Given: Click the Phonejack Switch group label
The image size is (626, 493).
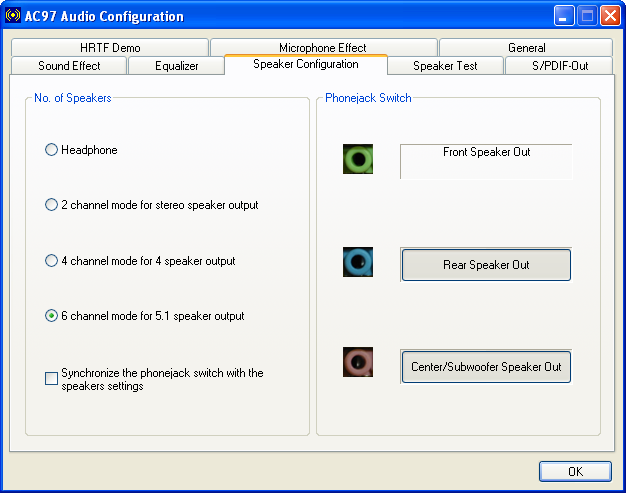Looking at the screenshot, I should click(x=368, y=98).
